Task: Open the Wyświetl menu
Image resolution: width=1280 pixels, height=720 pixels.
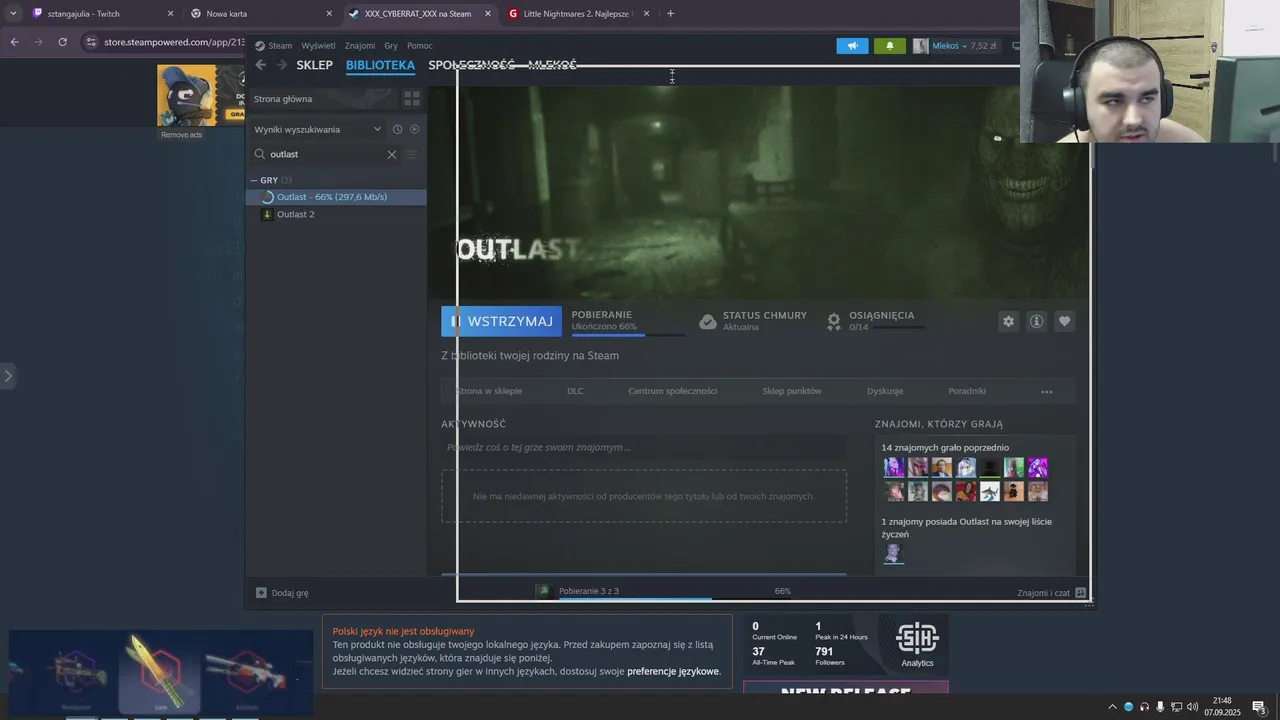Action: tap(318, 46)
